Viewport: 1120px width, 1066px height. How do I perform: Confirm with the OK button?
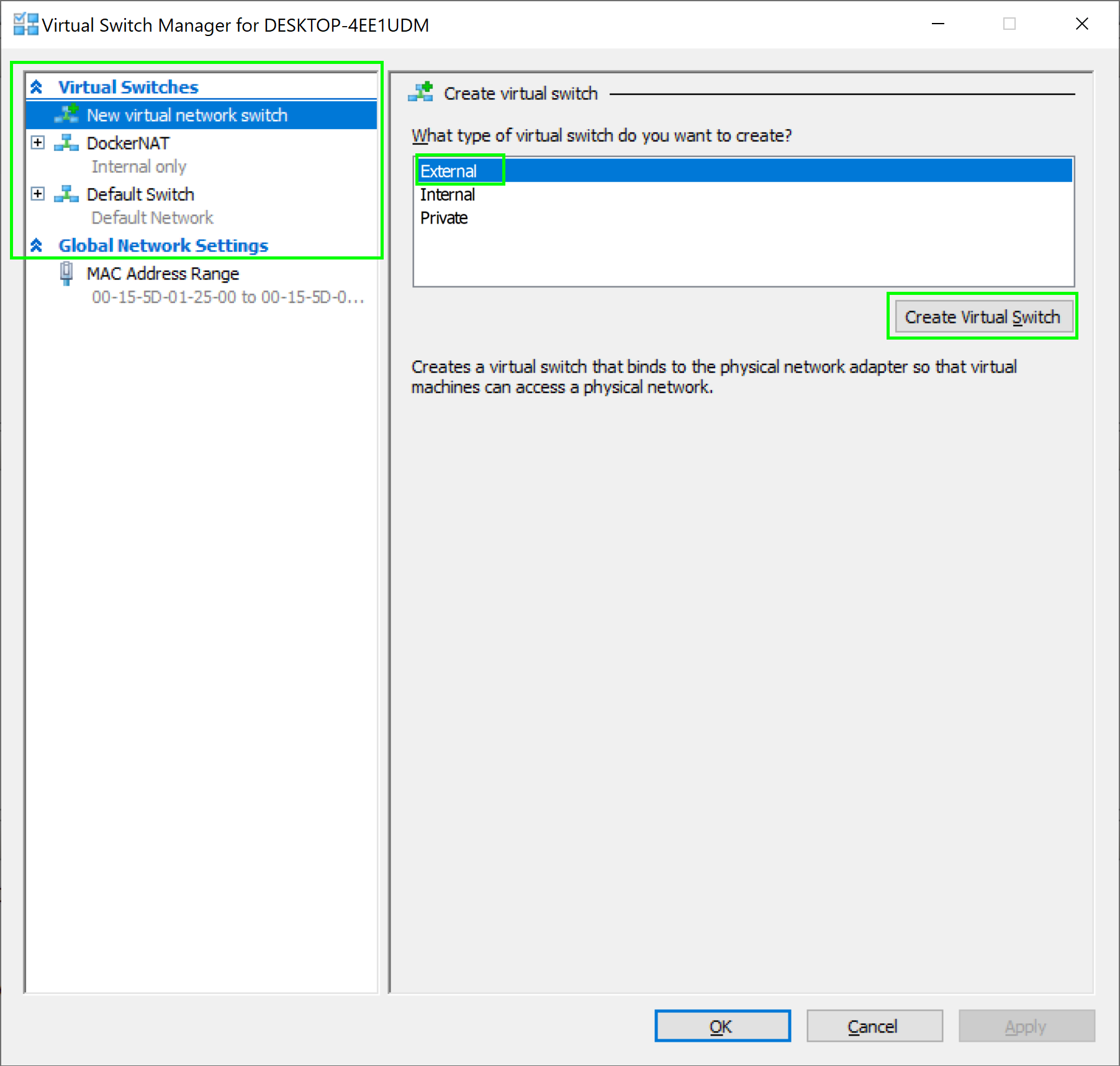(x=722, y=1026)
